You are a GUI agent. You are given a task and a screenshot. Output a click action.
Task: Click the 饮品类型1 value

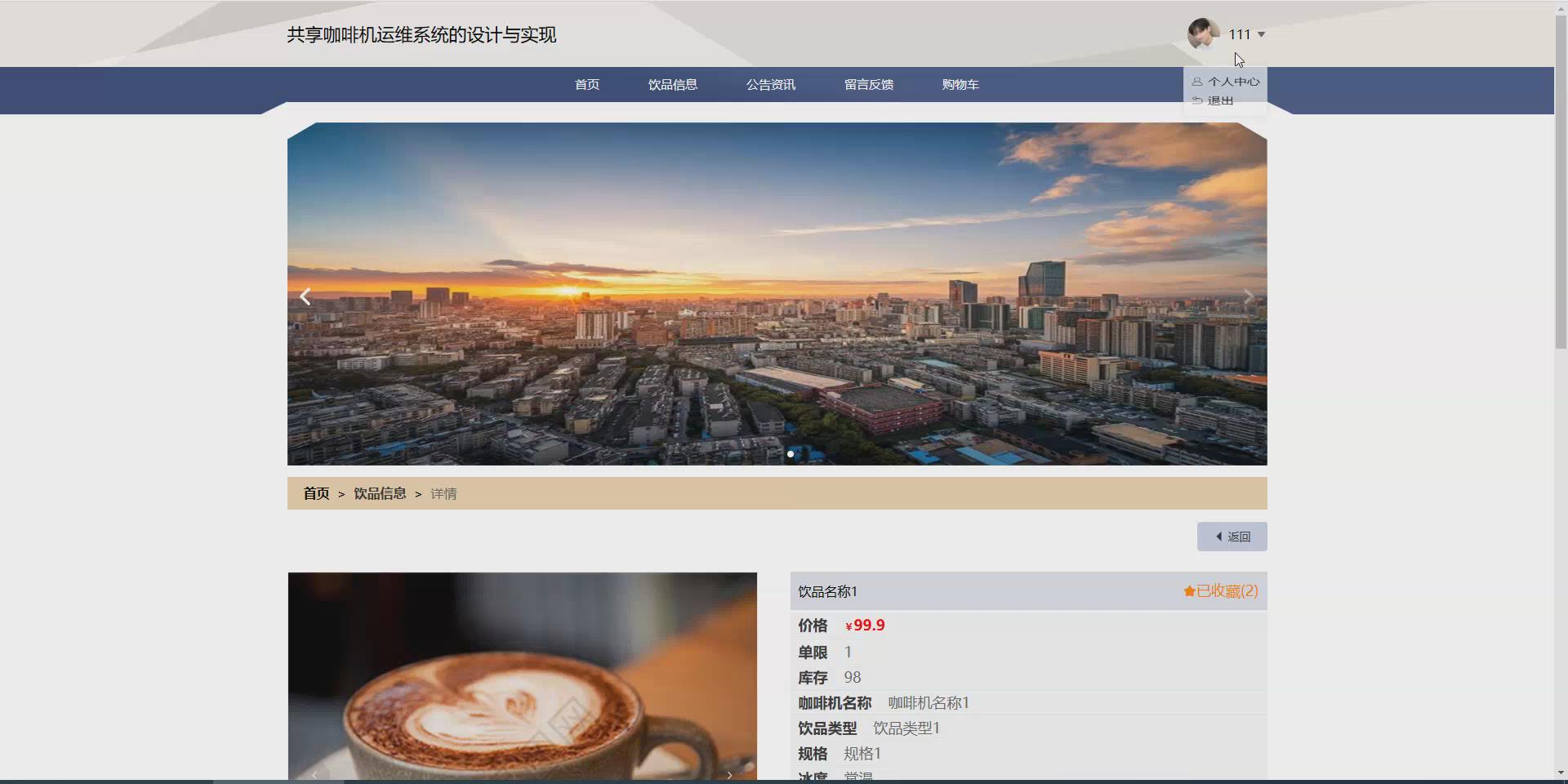point(906,728)
